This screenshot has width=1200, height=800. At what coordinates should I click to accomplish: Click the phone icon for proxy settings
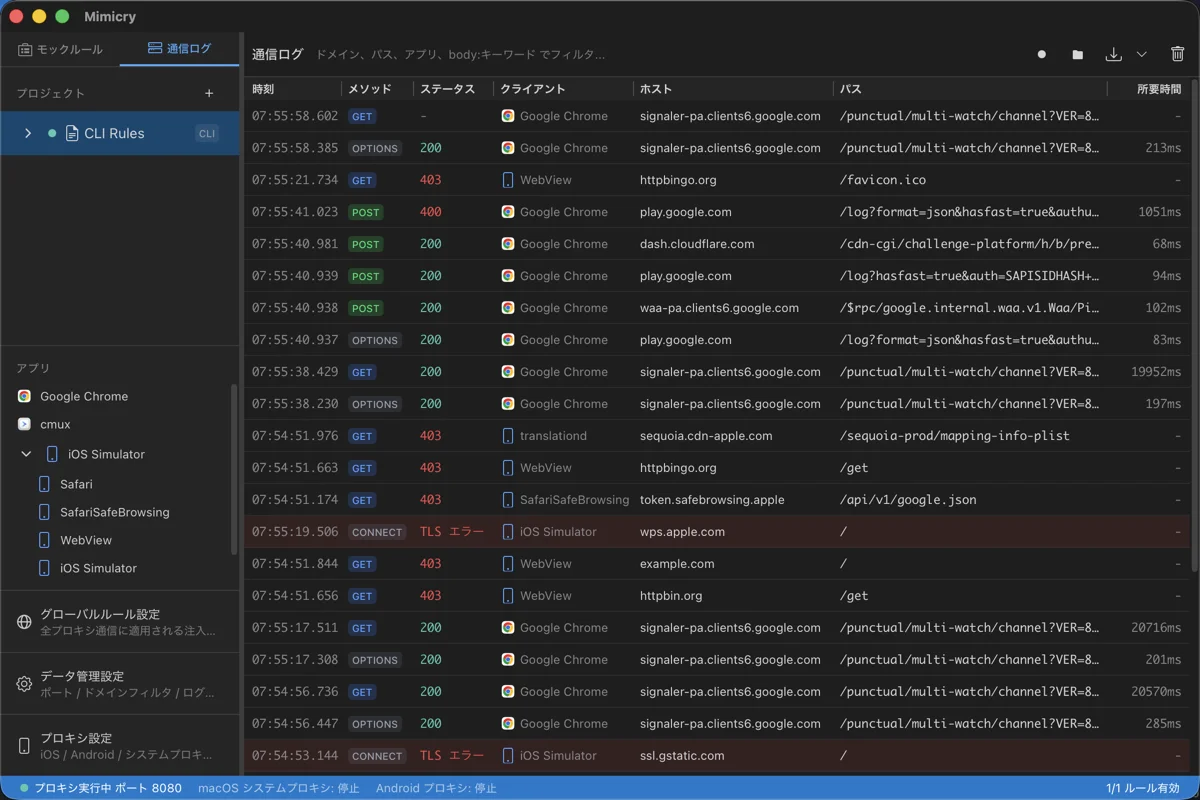[x=25, y=746]
